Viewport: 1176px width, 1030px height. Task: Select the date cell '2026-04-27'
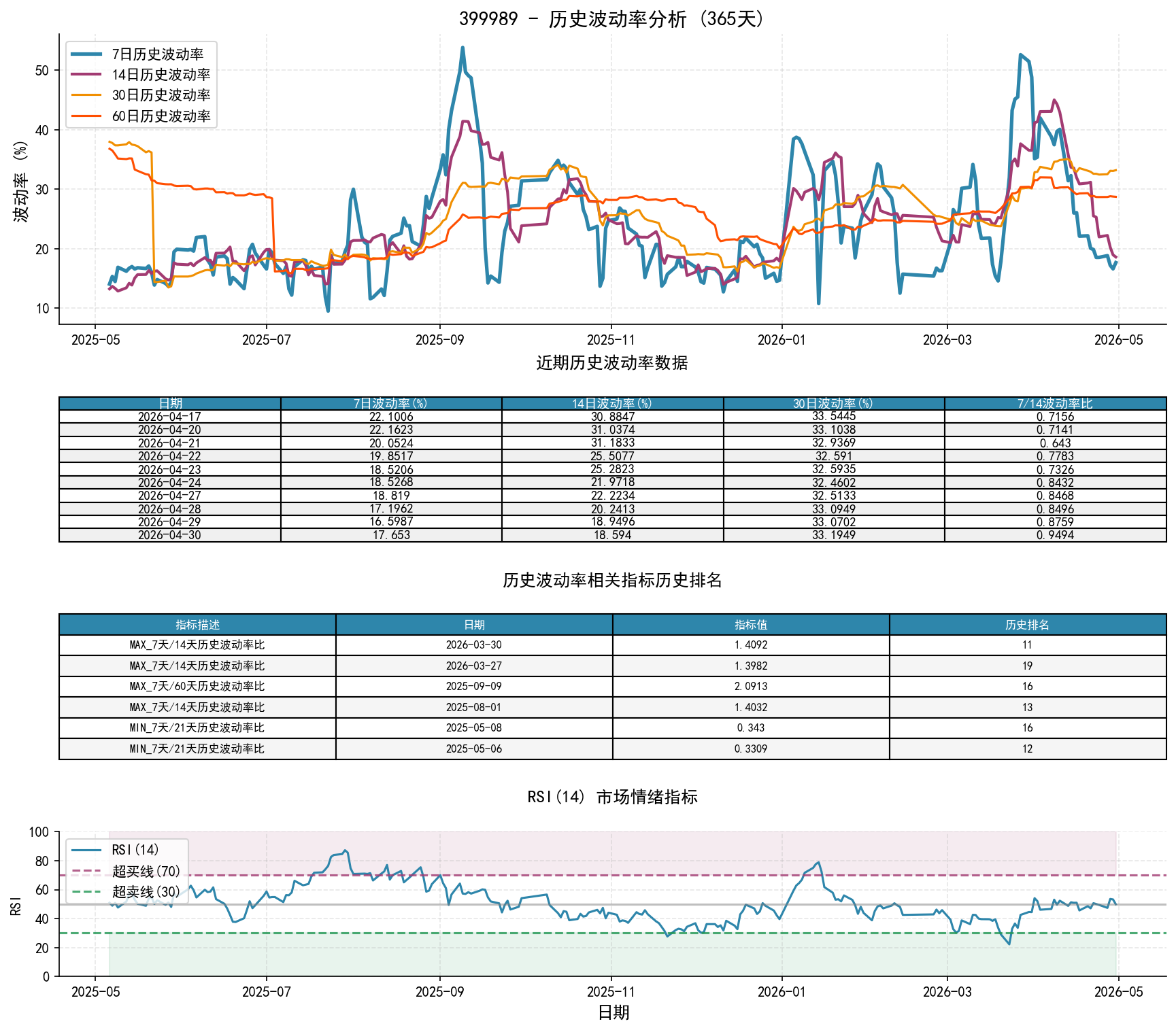point(170,496)
